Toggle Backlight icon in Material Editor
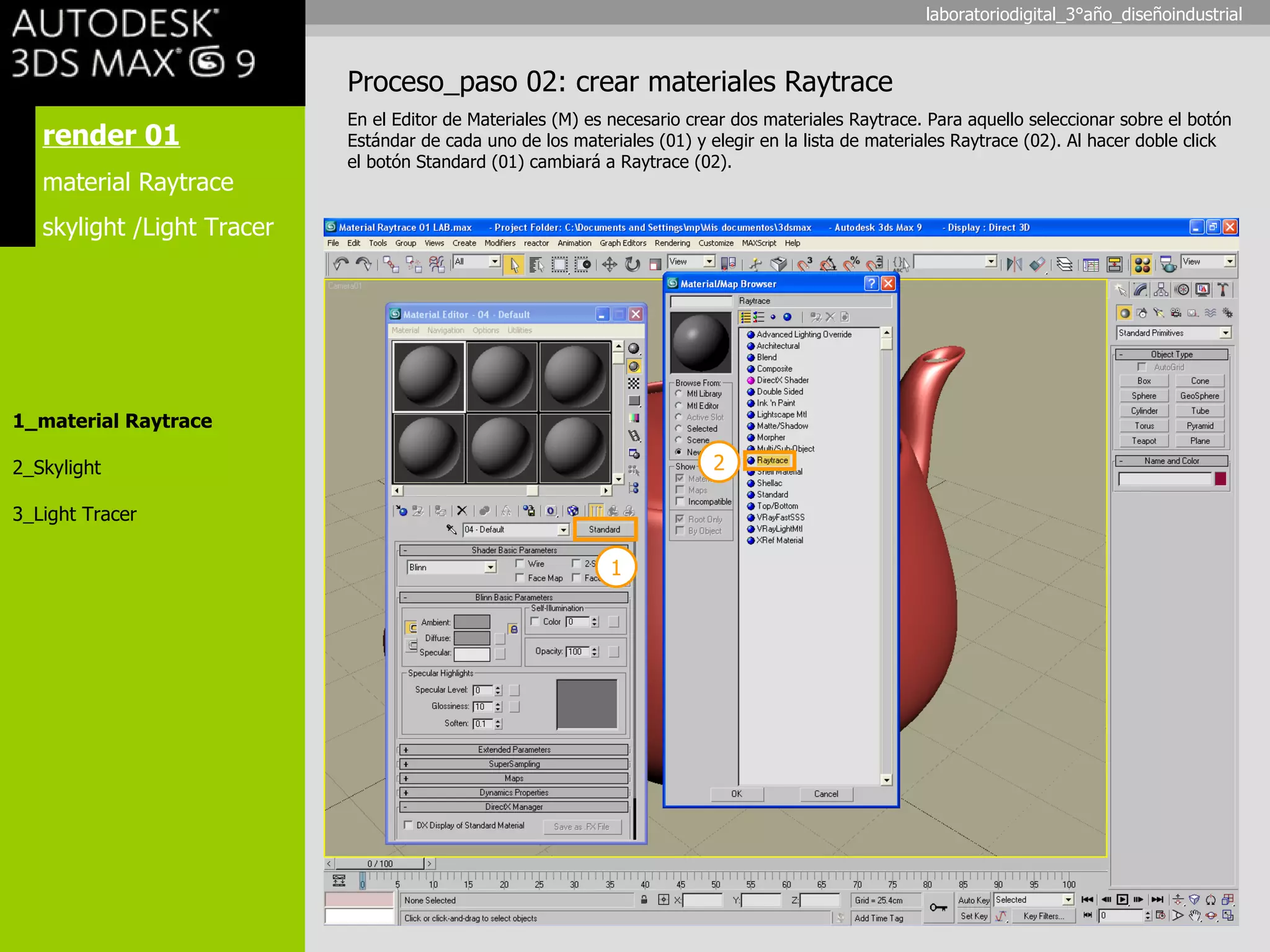Image resolution: width=1270 pixels, height=952 pixels. pos(634,366)
